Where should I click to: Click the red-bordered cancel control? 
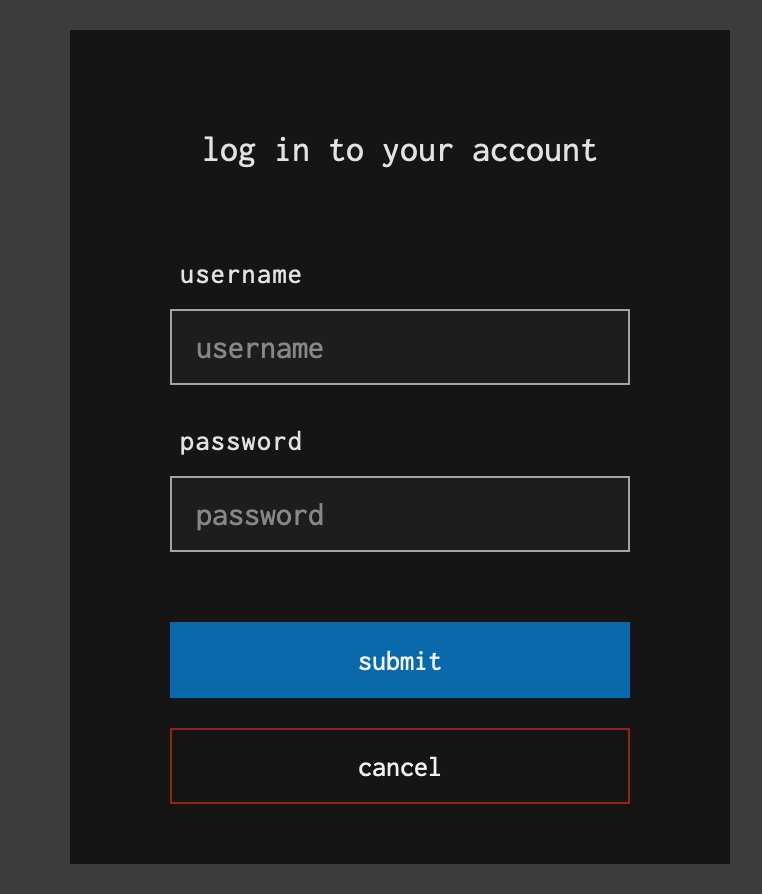pos(399,766)
